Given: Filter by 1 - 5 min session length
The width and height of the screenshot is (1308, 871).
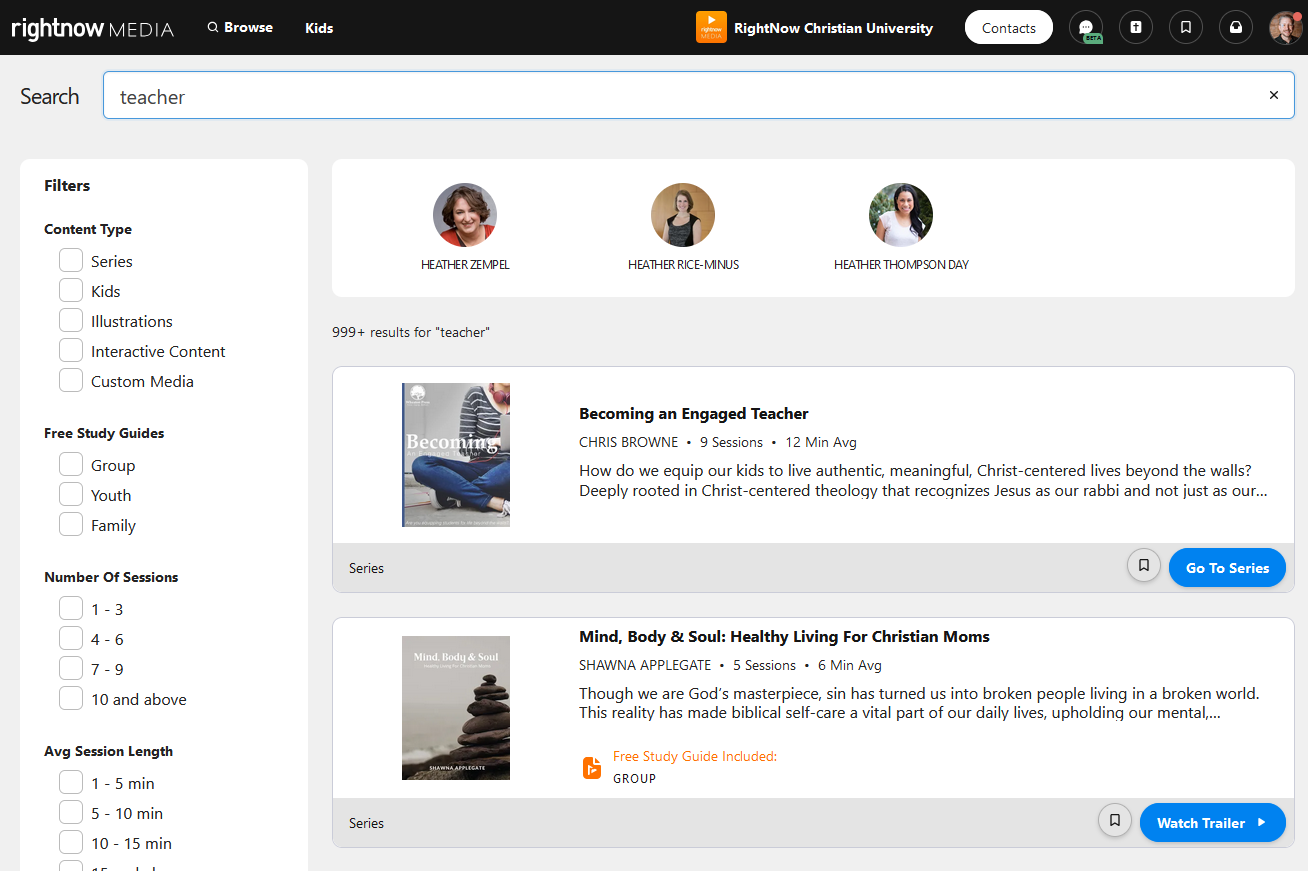Looking at the screenshot, I should pos(71,782).
